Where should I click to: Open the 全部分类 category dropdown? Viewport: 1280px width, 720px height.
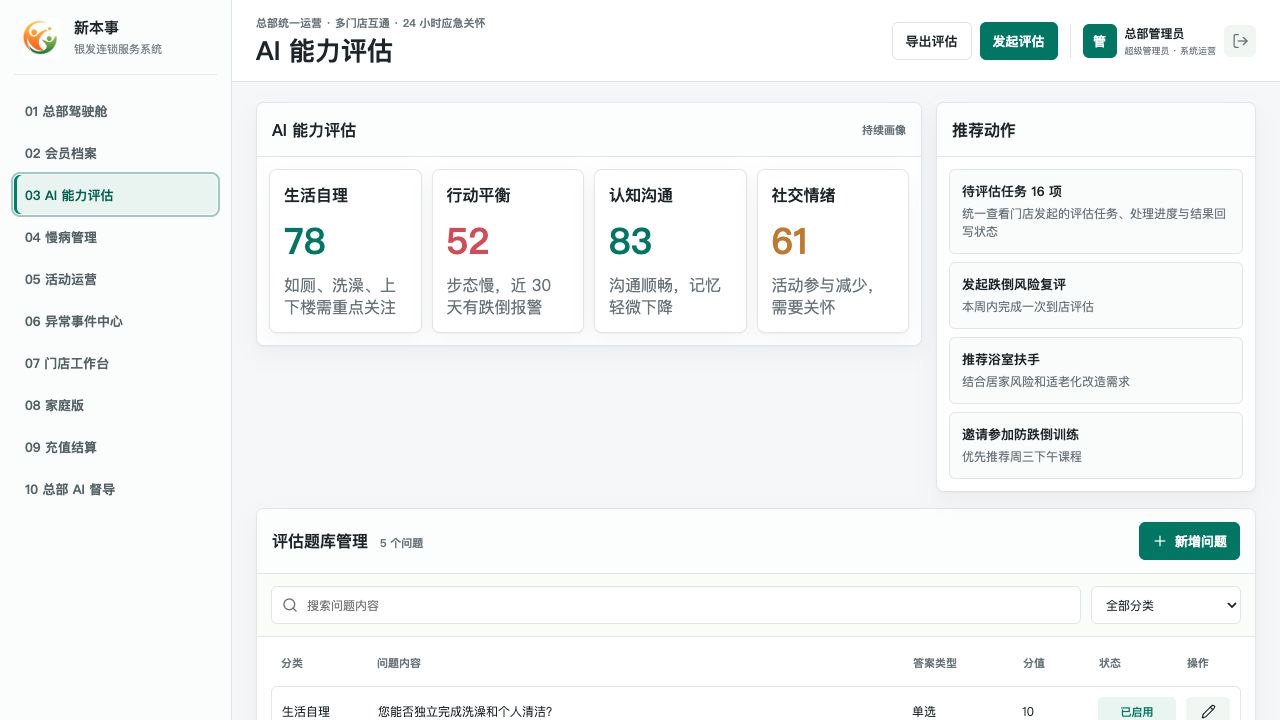click(x=1166, y=605)
